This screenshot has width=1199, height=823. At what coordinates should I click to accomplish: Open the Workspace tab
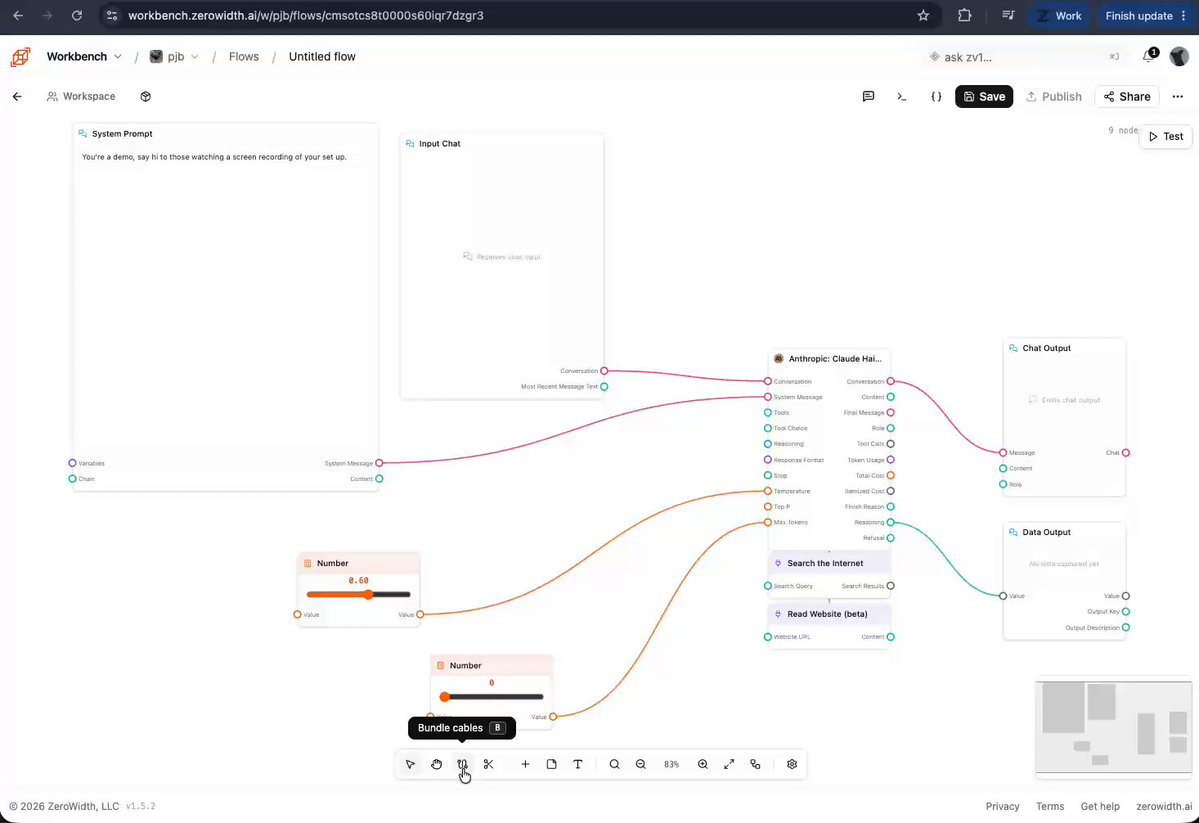(81, 96)
